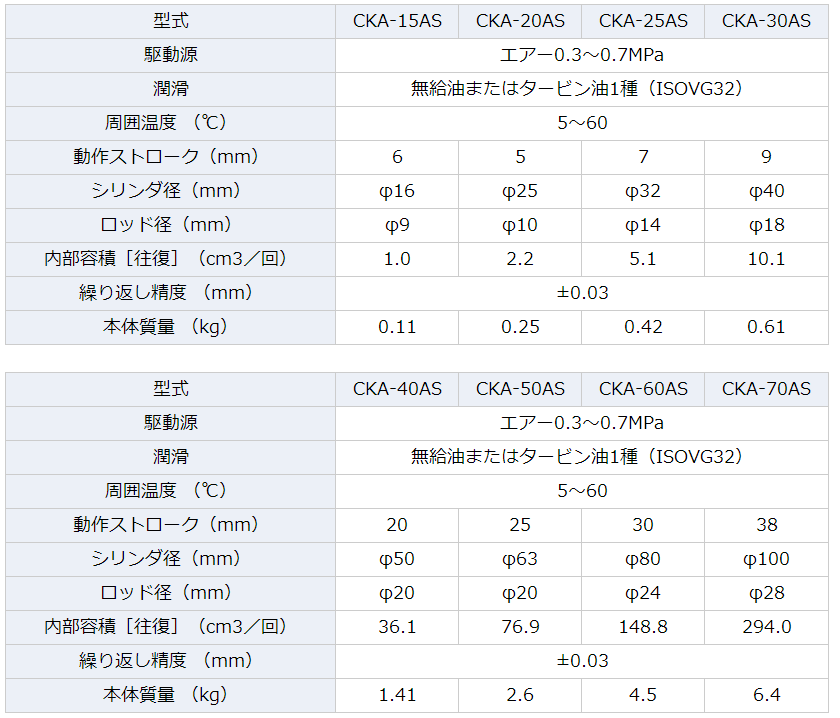
Task: Select the φ16 cylinder diameter cell
Action: (x=397, y=191)
